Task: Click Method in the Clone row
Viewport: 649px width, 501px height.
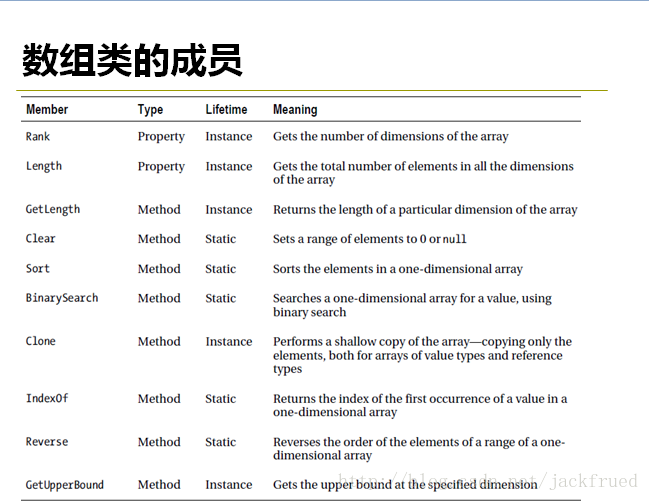Action: point(159,342)
